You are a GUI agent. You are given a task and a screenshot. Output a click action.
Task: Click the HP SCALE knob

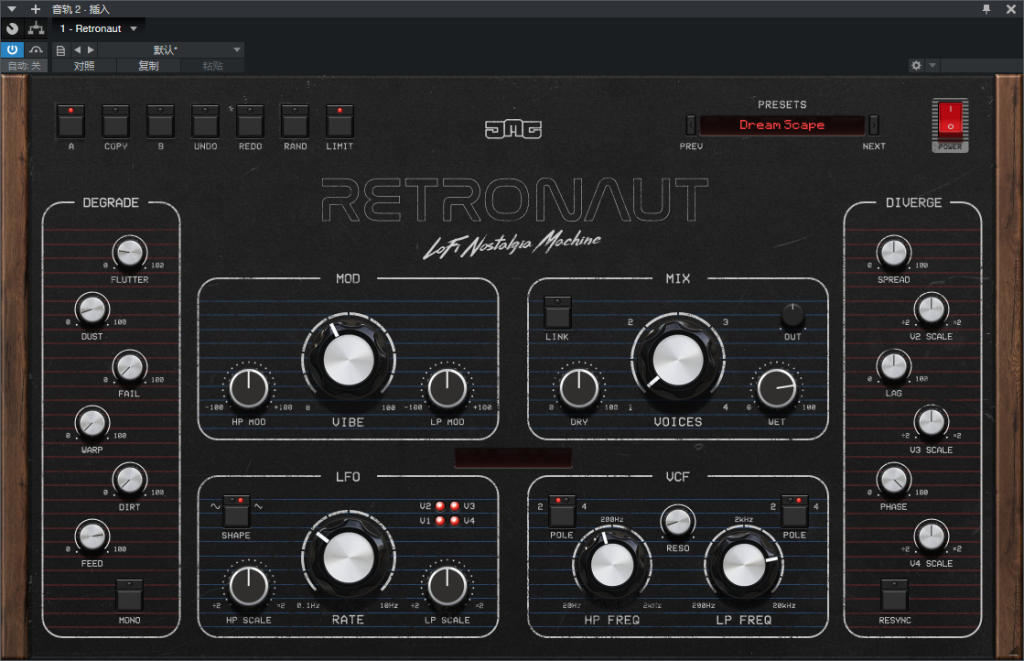coord(249,586)
